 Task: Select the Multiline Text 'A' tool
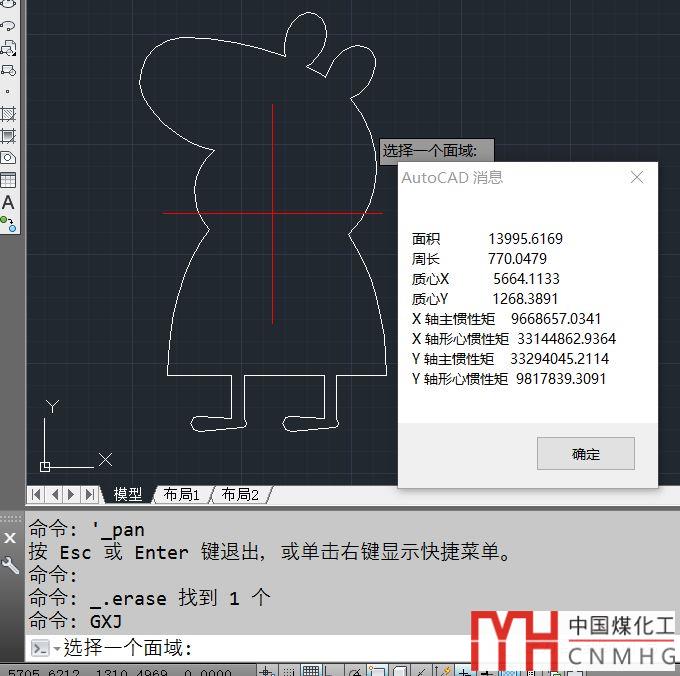(8, 203)
